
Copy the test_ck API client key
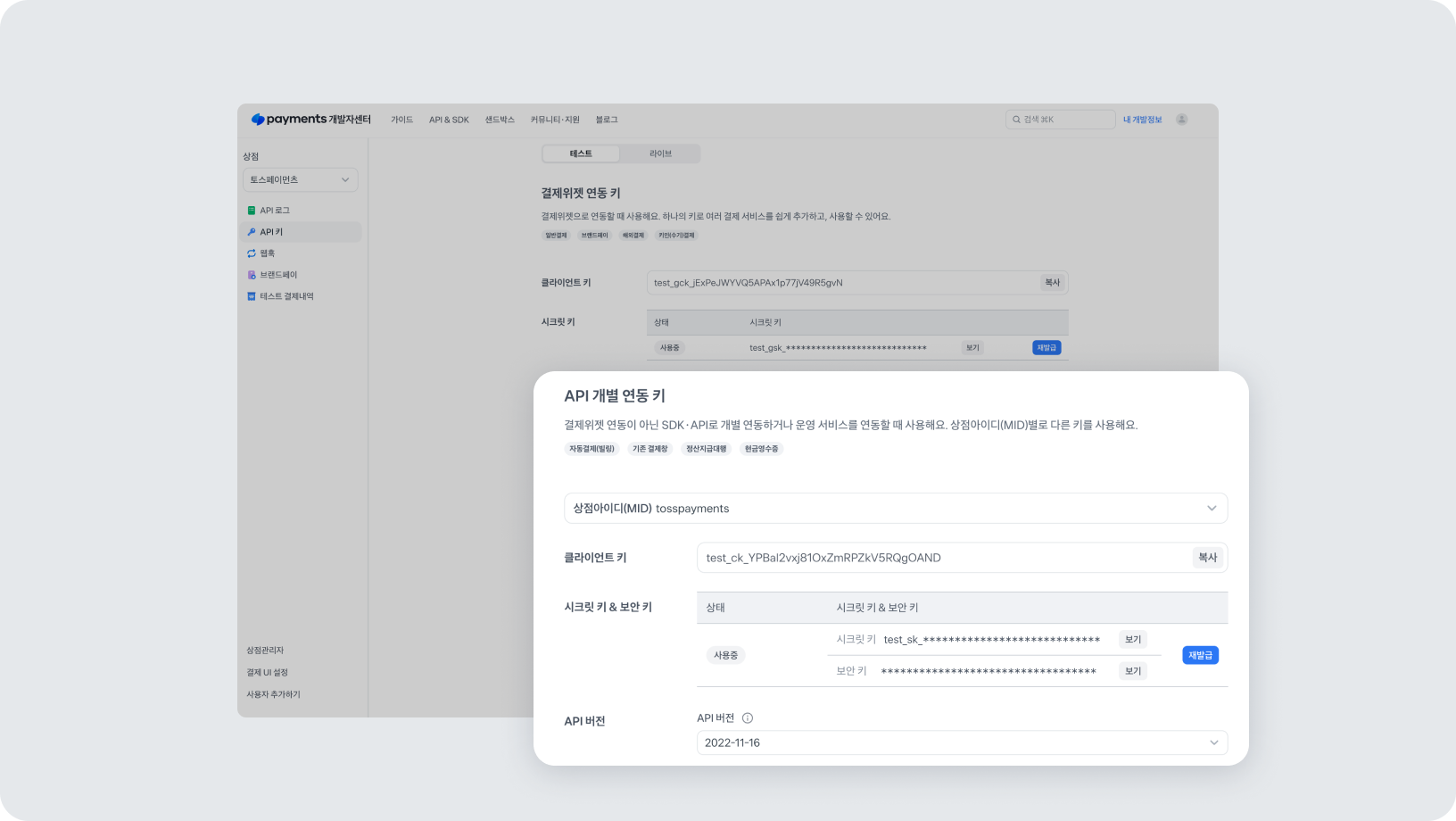[x=1207, y=558]
